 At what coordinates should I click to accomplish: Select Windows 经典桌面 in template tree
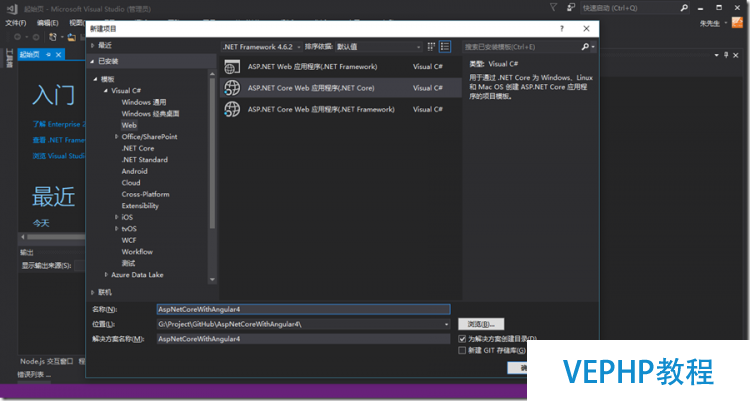pyautogui.click(x=150, y=114)
